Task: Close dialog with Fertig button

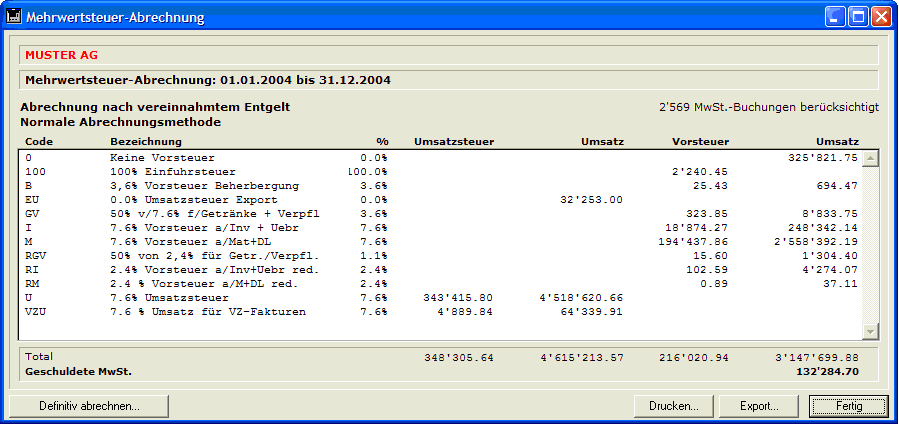Action: coord(848,406)
